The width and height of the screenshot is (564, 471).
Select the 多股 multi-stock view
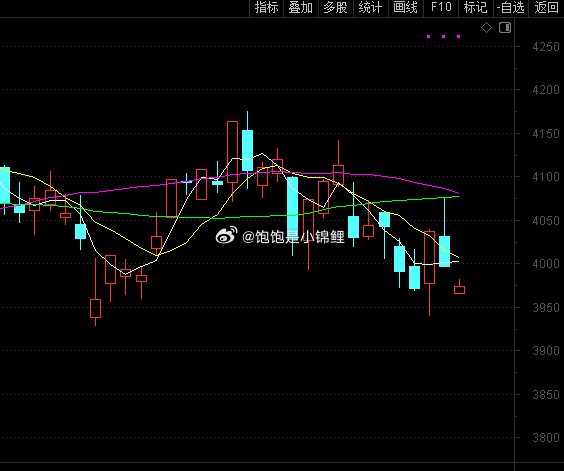pyautogui.click(x=336, y=8)
